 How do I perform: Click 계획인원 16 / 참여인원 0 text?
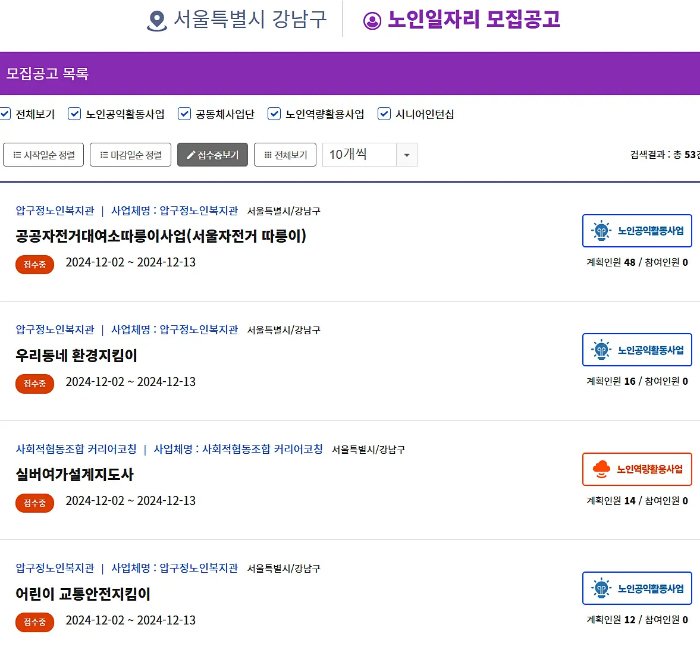[637, 381]
